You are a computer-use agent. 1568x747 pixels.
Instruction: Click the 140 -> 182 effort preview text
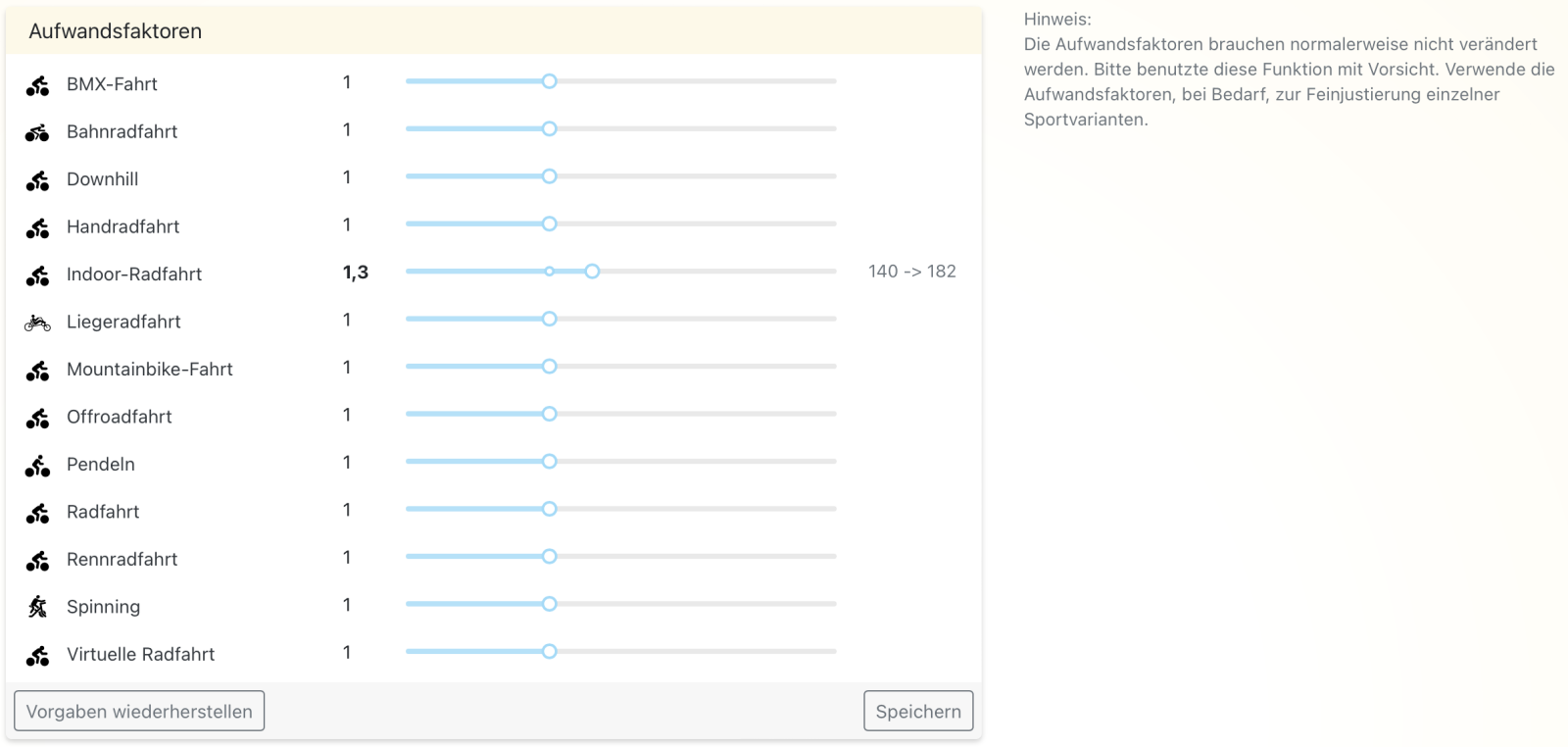point(911,272)
